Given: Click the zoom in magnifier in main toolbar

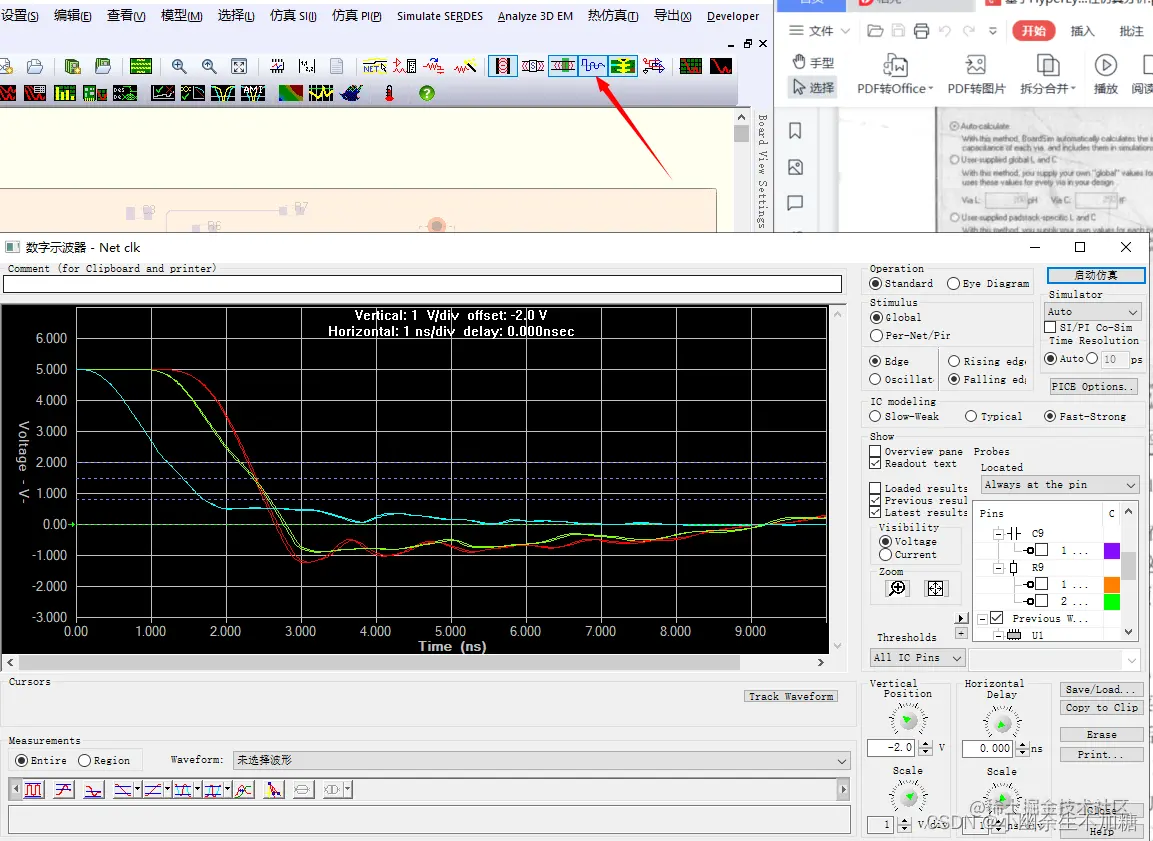Looking at the screenshot, I should tap(179, 67).
